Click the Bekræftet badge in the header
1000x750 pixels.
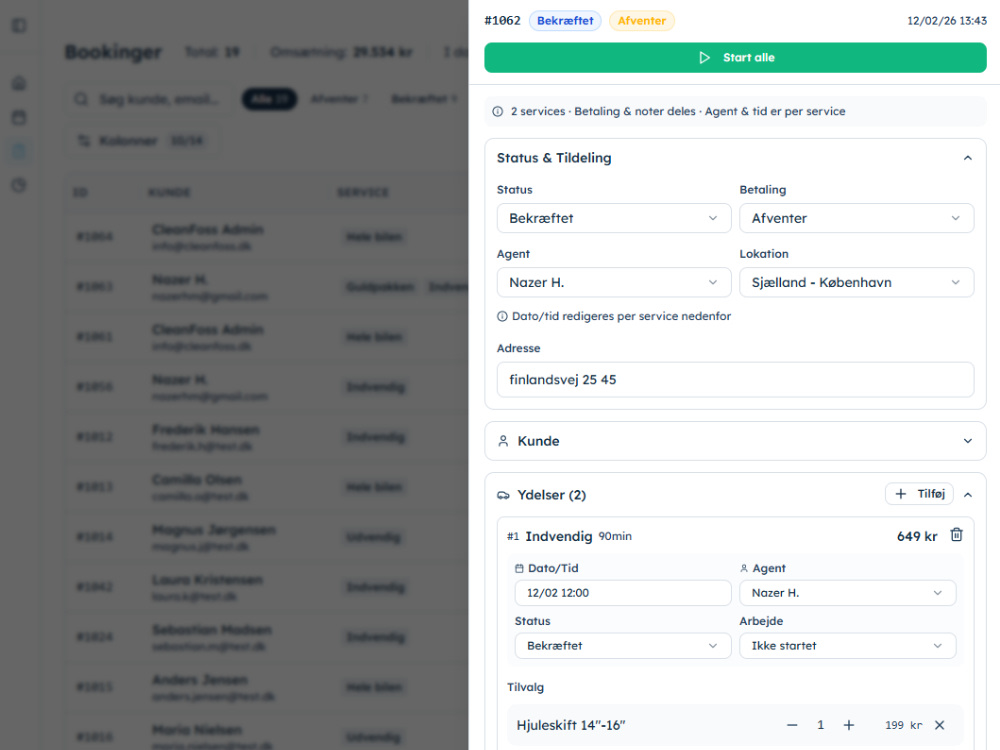point(565,20)
